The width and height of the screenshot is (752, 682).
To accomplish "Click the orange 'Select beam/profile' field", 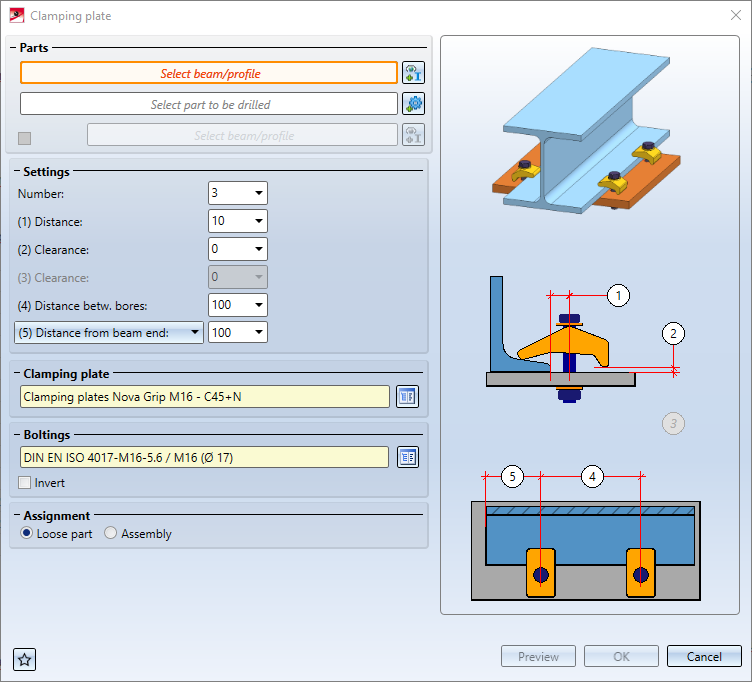I will pos(209,73).
